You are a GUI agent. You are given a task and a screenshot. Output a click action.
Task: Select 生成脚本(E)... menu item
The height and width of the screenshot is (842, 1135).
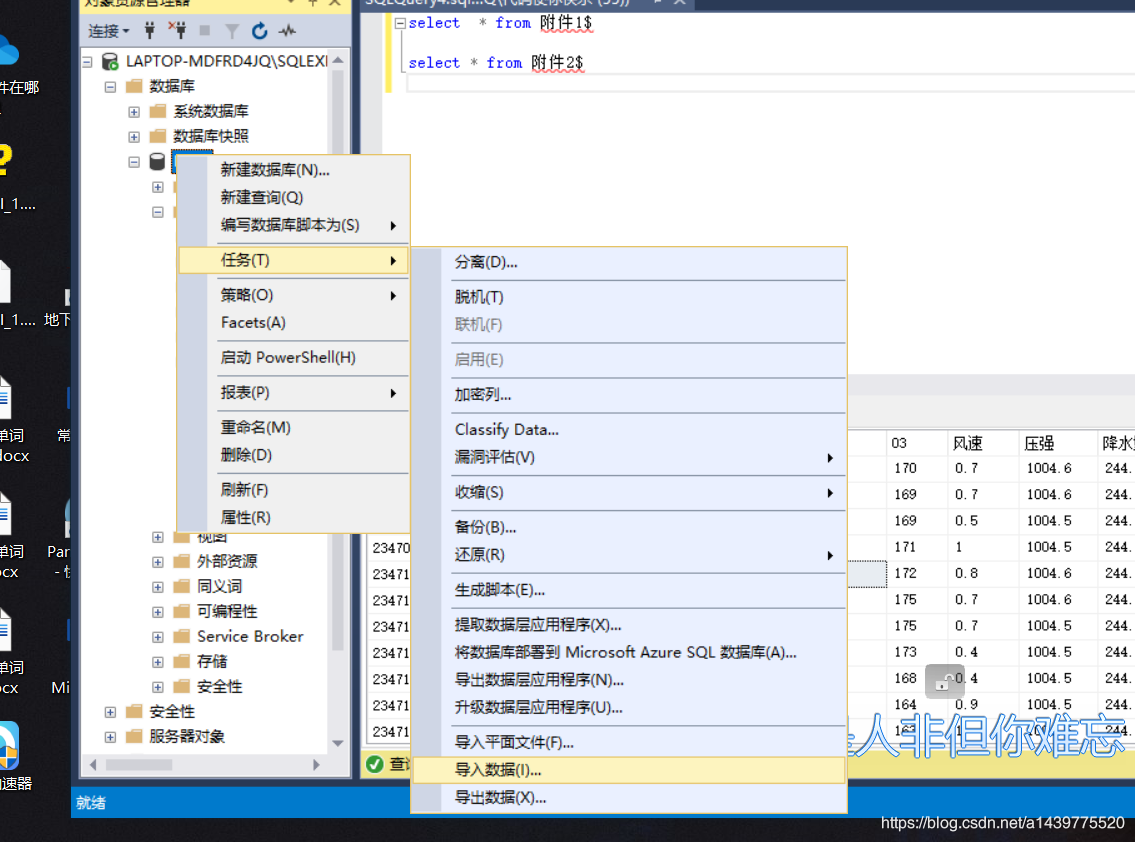pos(628,590)
